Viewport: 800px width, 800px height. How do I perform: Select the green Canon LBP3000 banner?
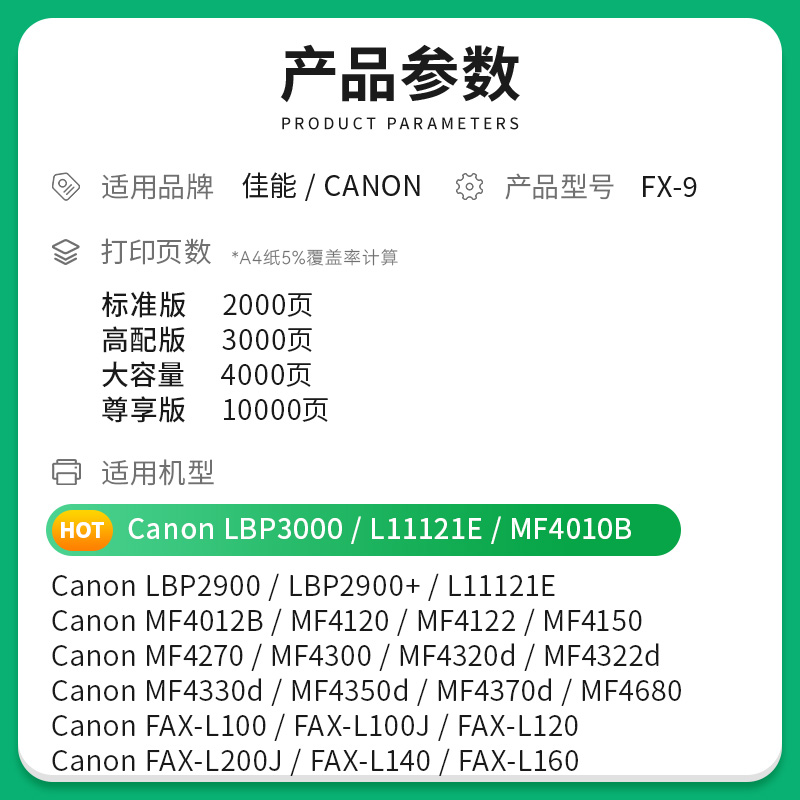[363, 530]
